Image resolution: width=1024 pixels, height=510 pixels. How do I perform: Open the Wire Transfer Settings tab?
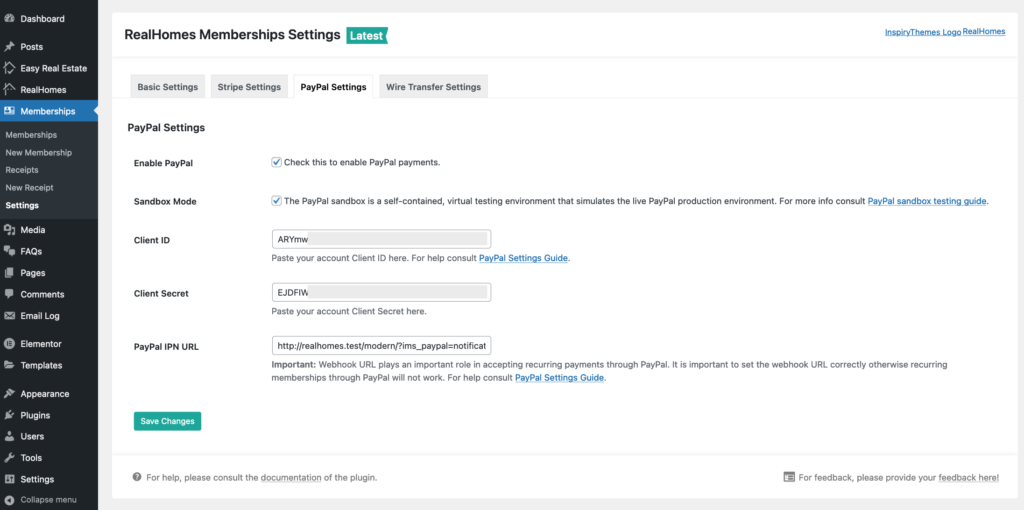[x=434, y=87]
